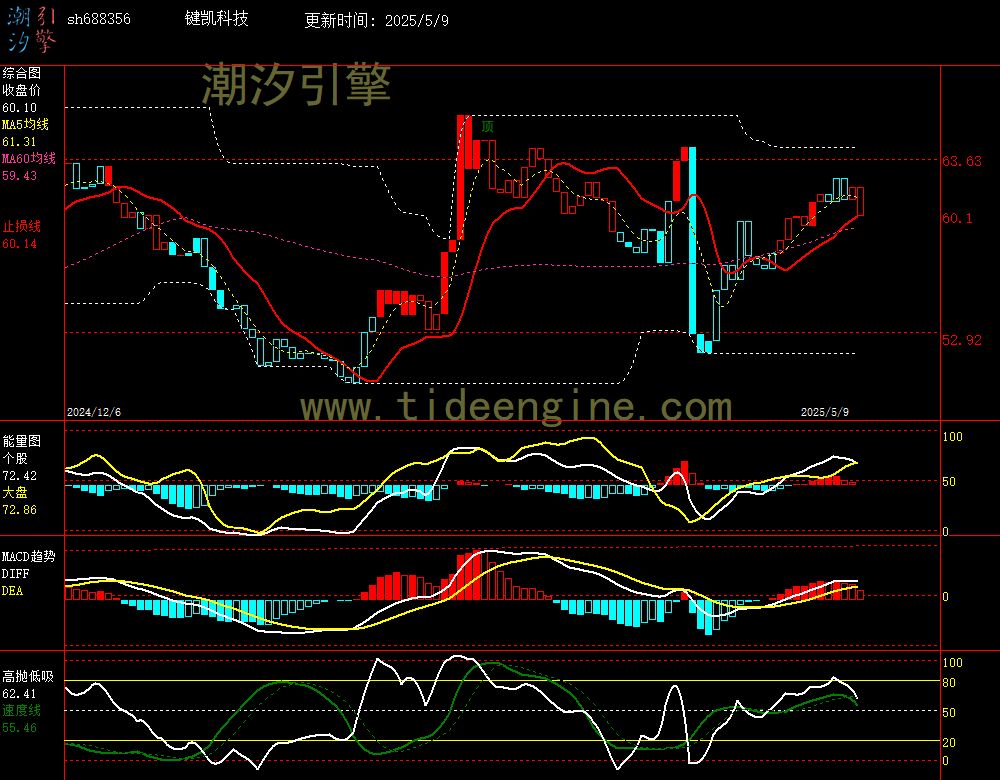Select the MACD趋势 panel label
The image size is (1000, 780).
28,556
